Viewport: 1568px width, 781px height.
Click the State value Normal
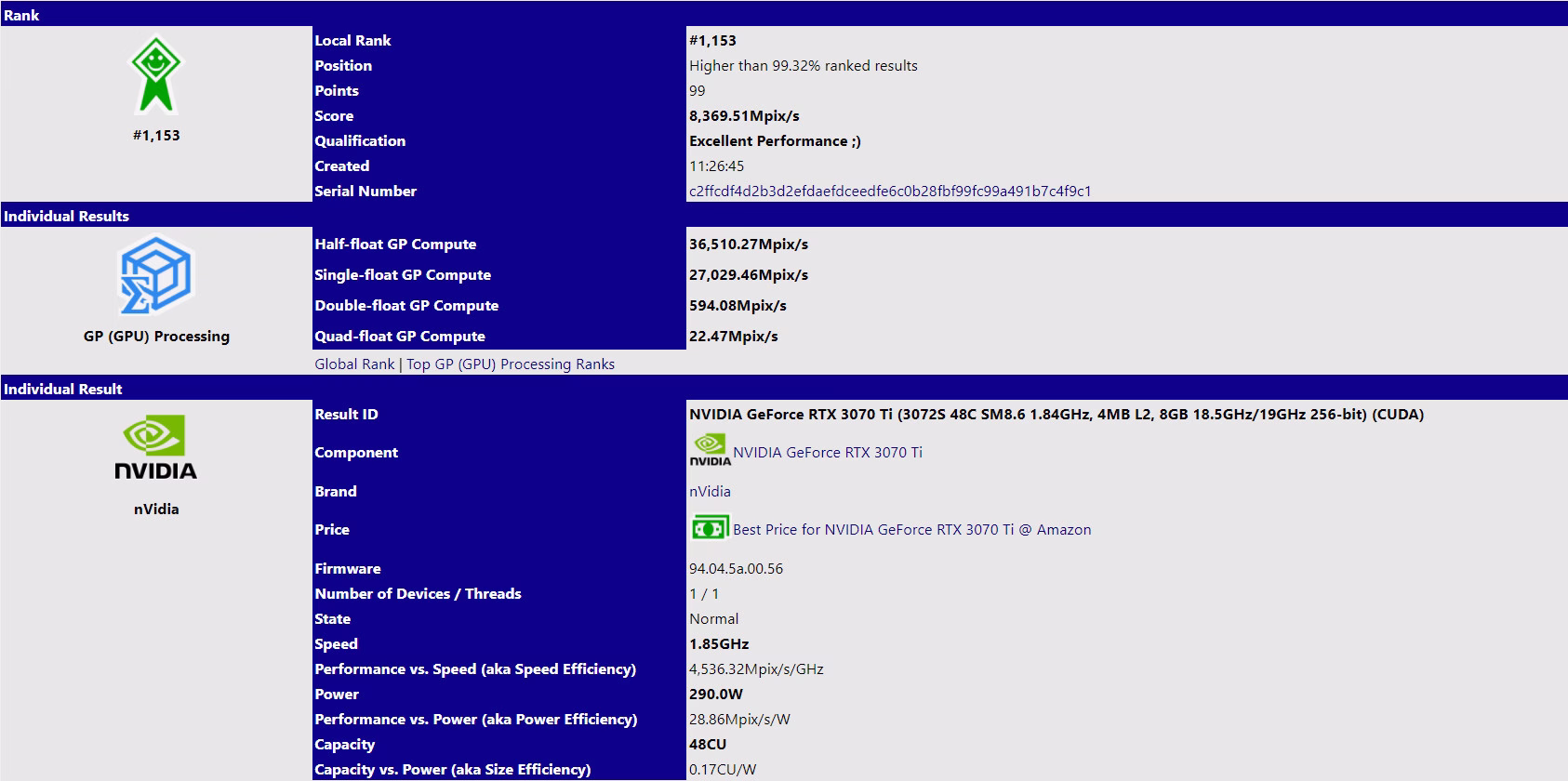point(713,618)
